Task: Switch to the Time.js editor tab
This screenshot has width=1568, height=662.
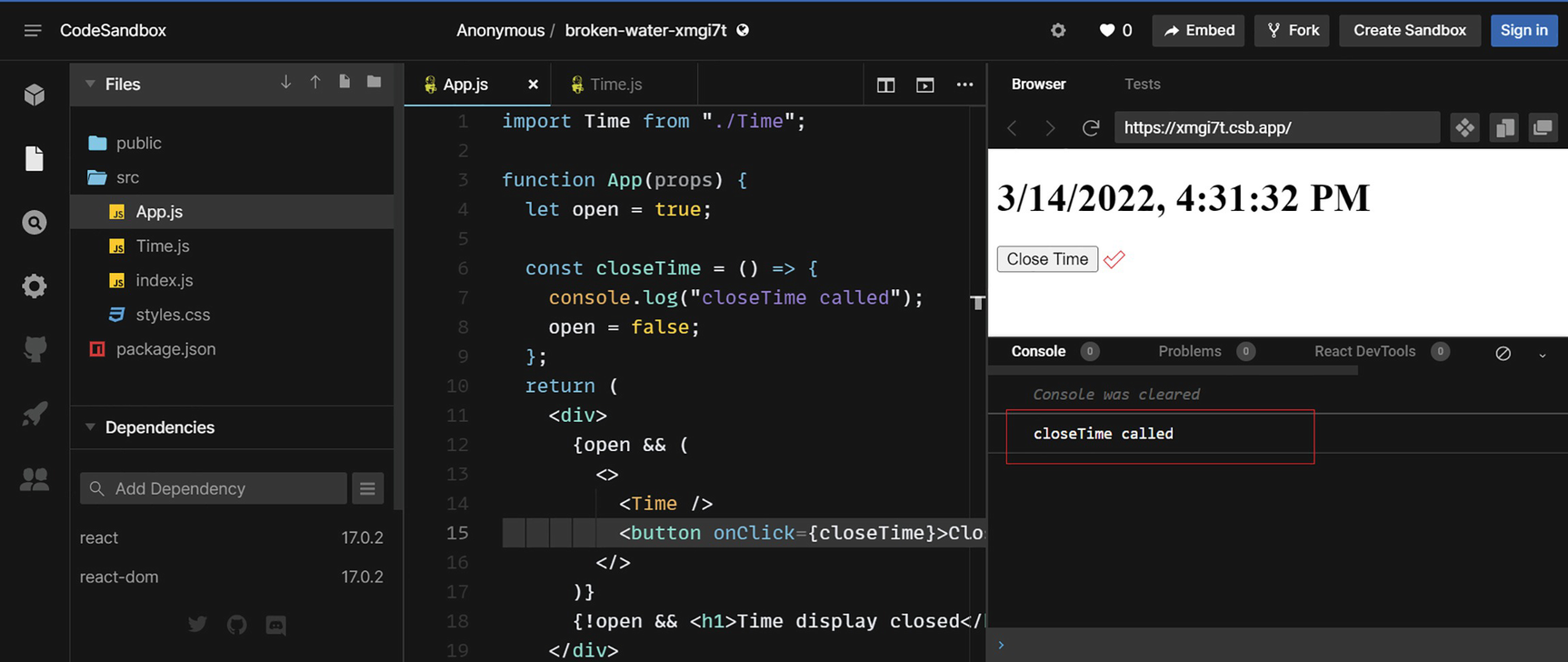Action: 615,85
